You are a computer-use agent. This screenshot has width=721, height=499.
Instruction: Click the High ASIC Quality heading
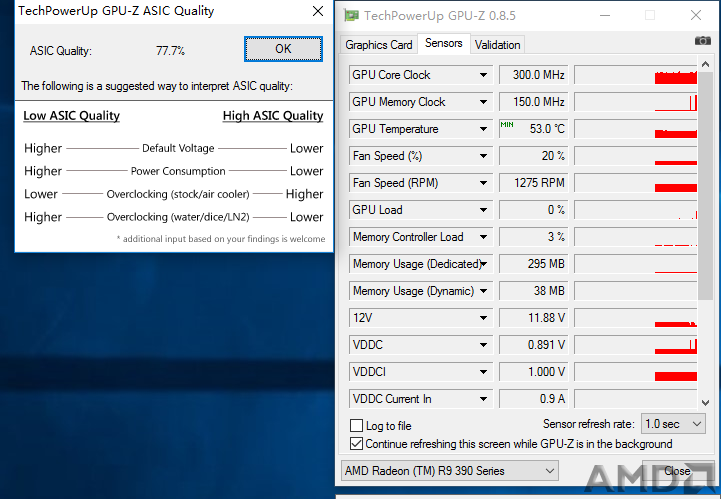273,116
